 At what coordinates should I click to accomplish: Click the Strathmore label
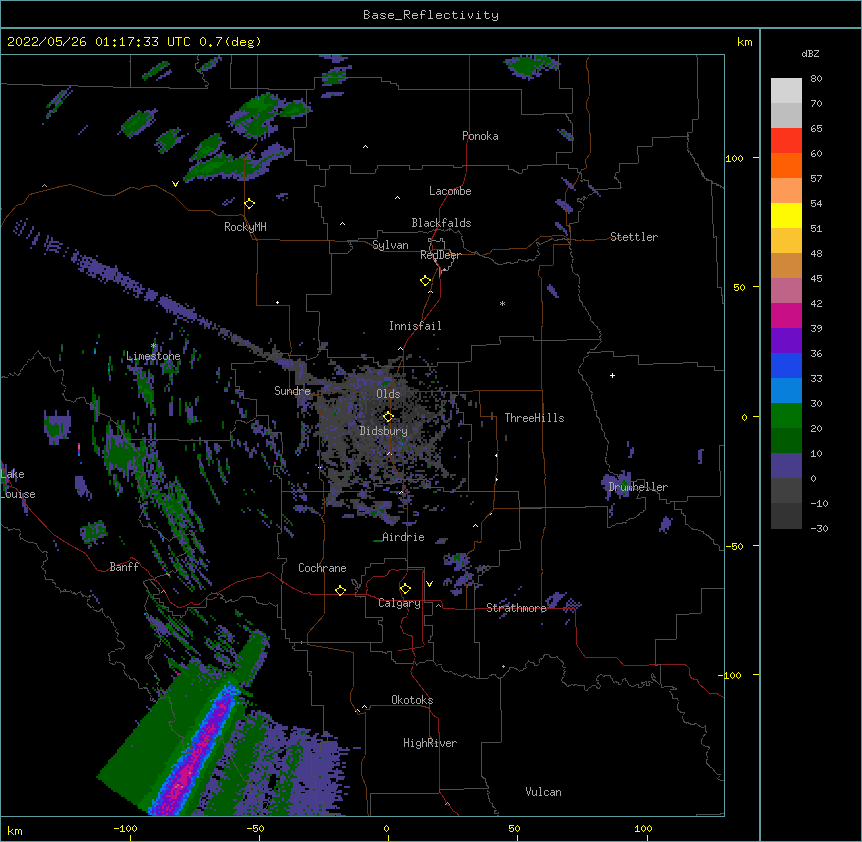click(x=516, y=608)
